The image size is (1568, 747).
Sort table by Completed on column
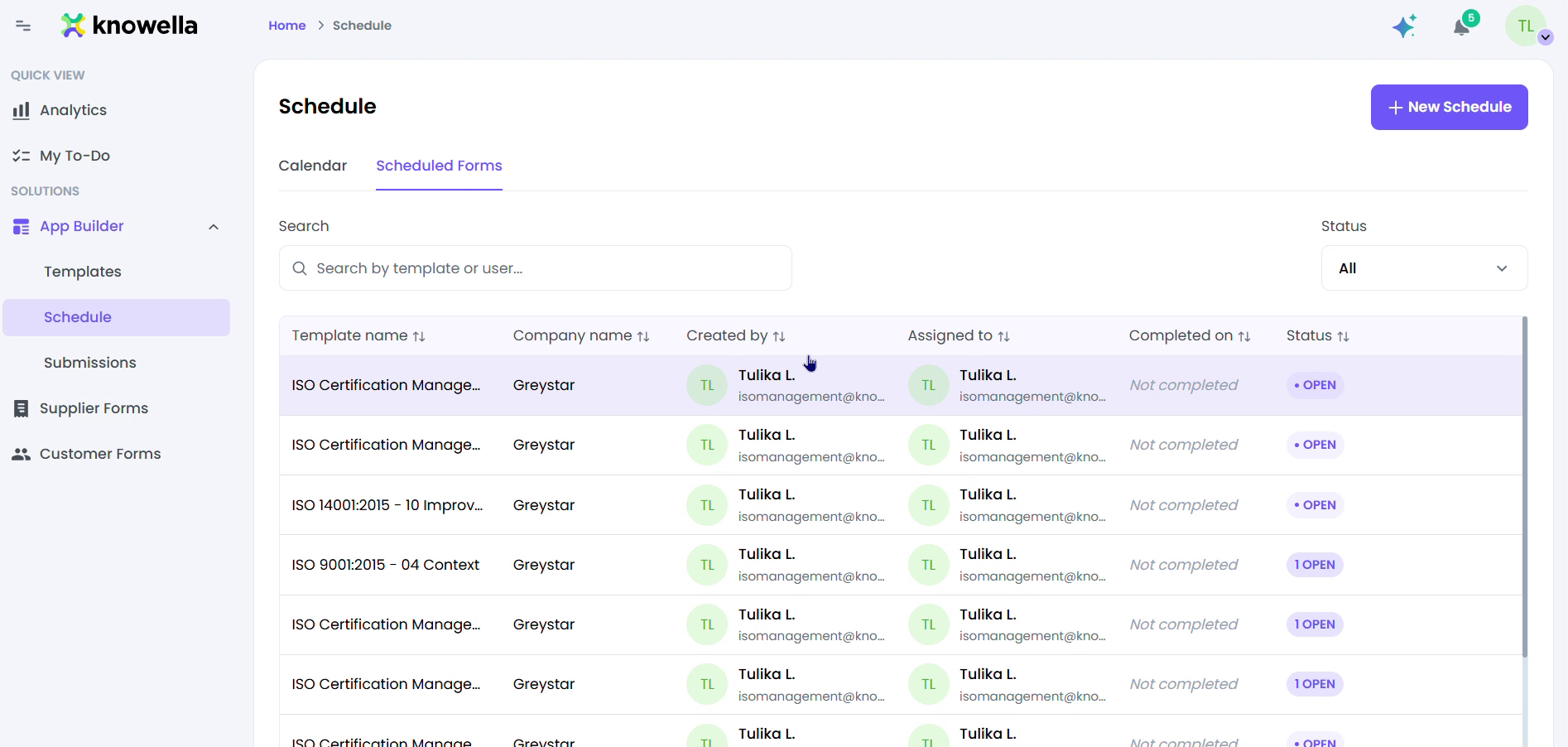point(1190,335)
